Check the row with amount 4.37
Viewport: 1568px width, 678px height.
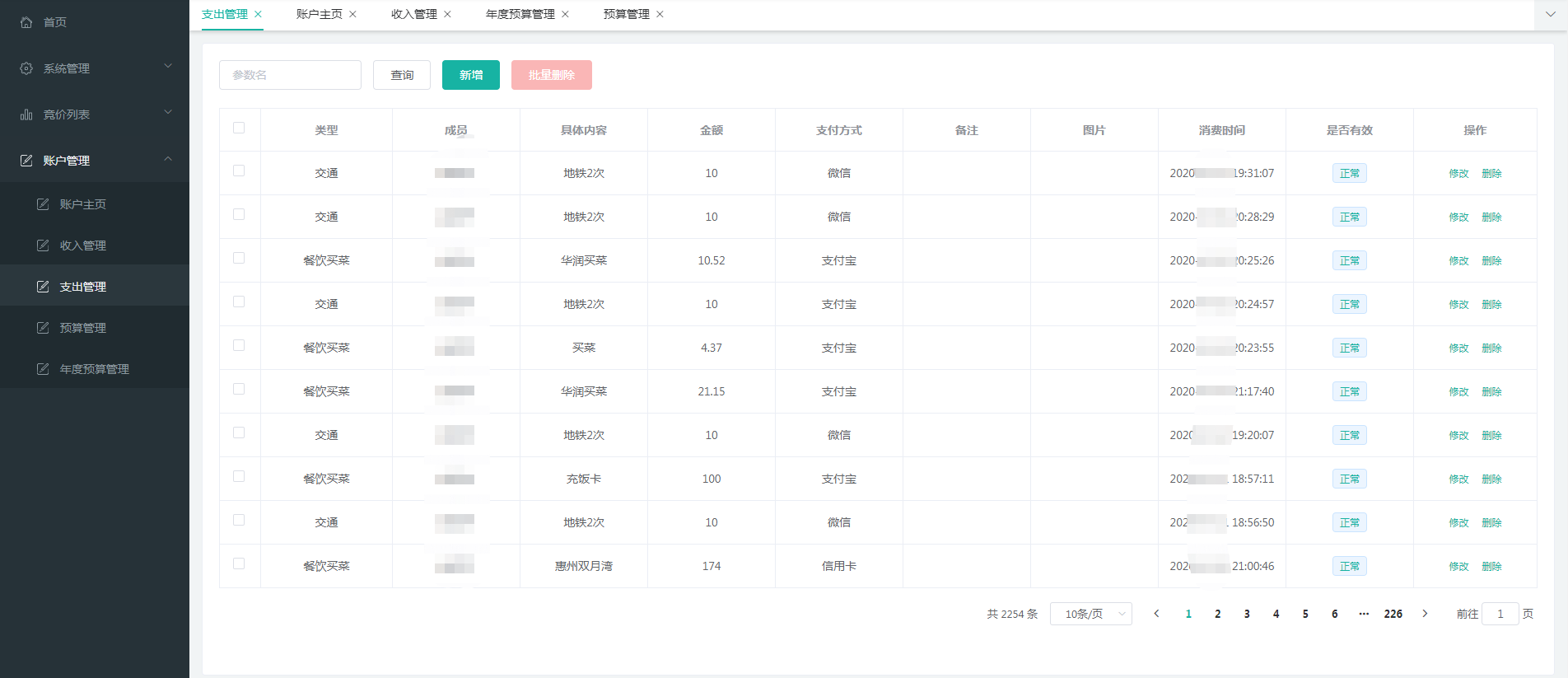tap(239, 345)
